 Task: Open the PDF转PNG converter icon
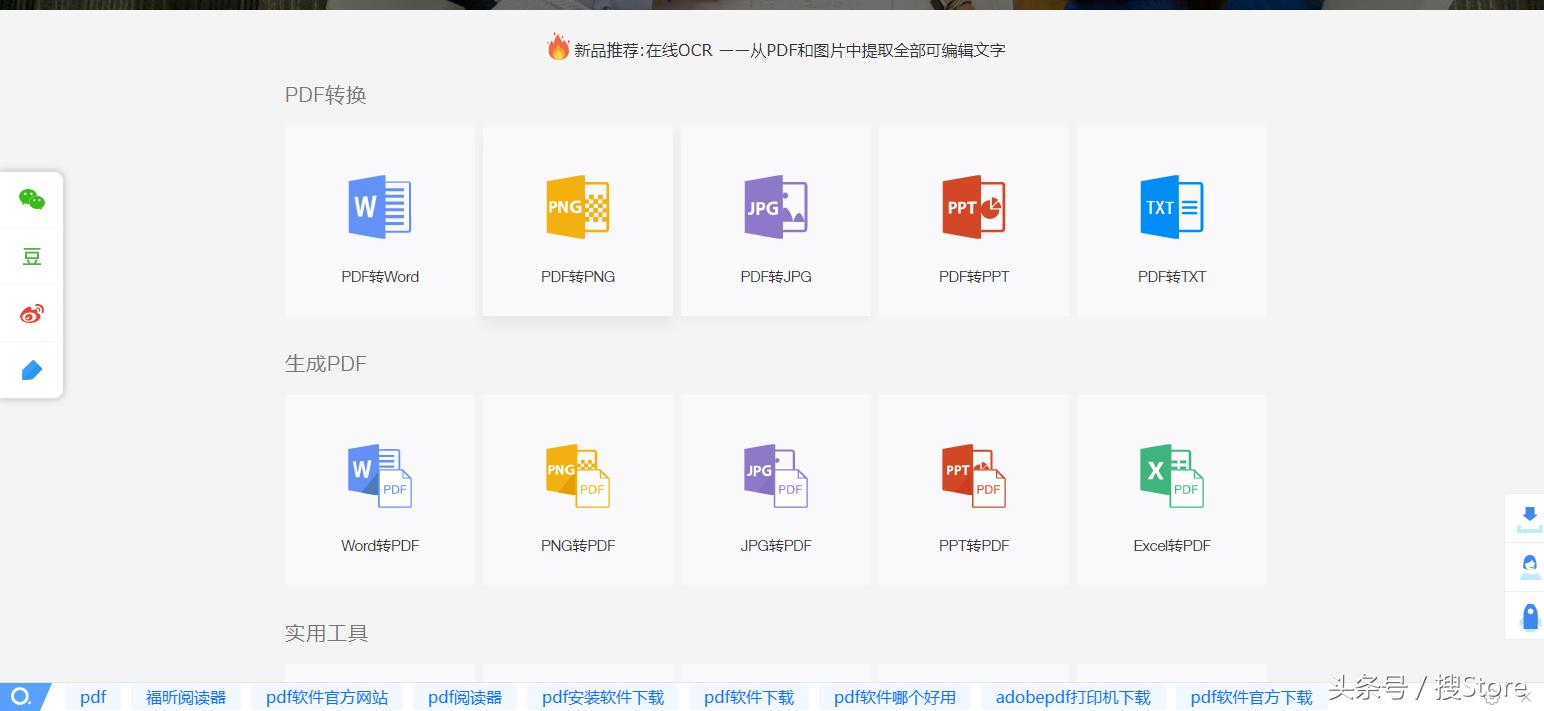(577, 207)
